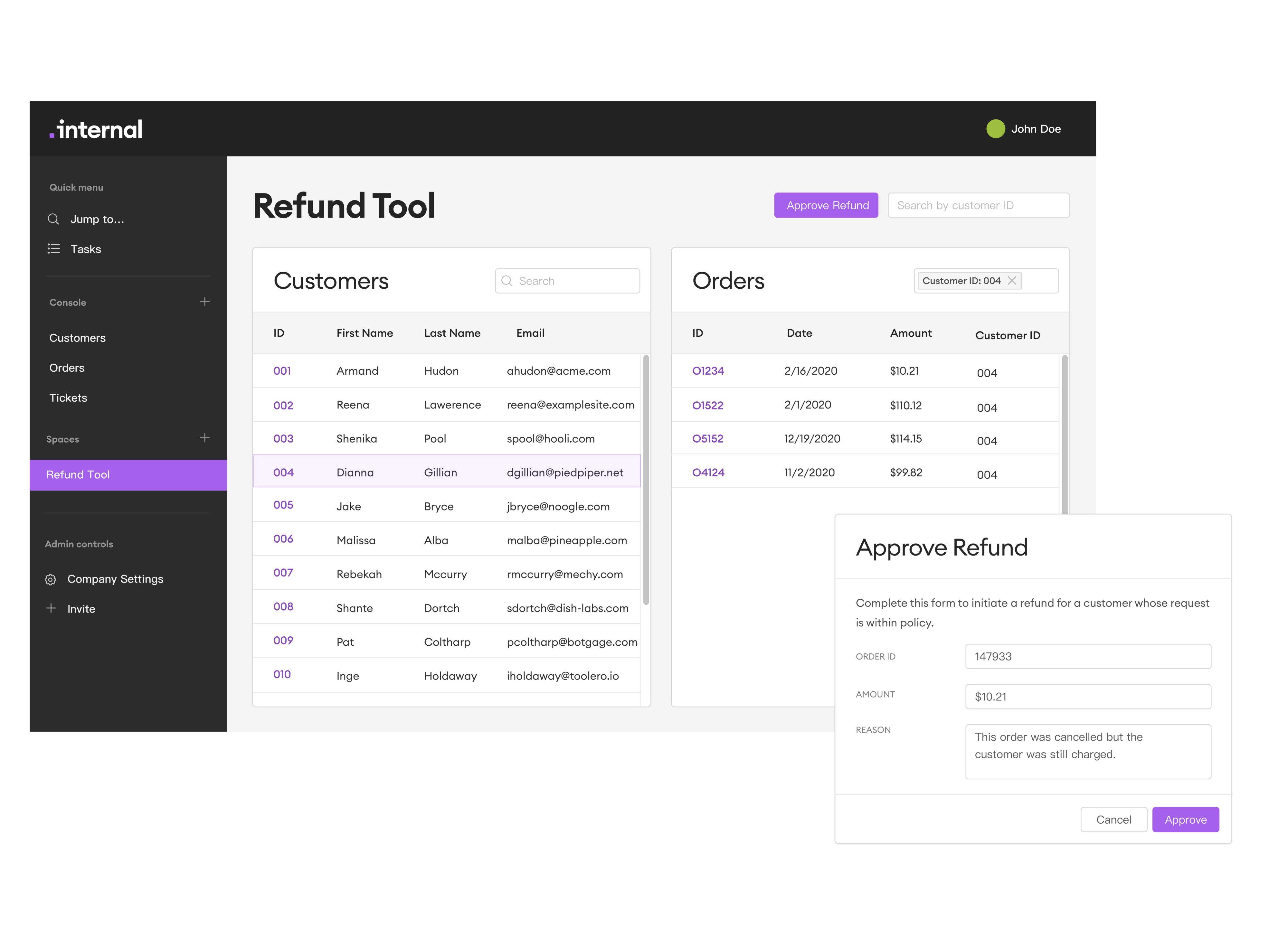Click the Orders Amount column header

(x=910, y=333)
